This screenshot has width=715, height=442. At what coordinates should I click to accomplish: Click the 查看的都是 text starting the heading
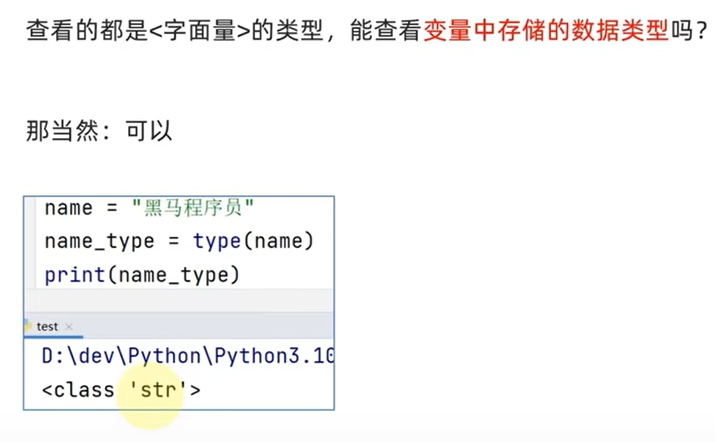tap(87, 31)
